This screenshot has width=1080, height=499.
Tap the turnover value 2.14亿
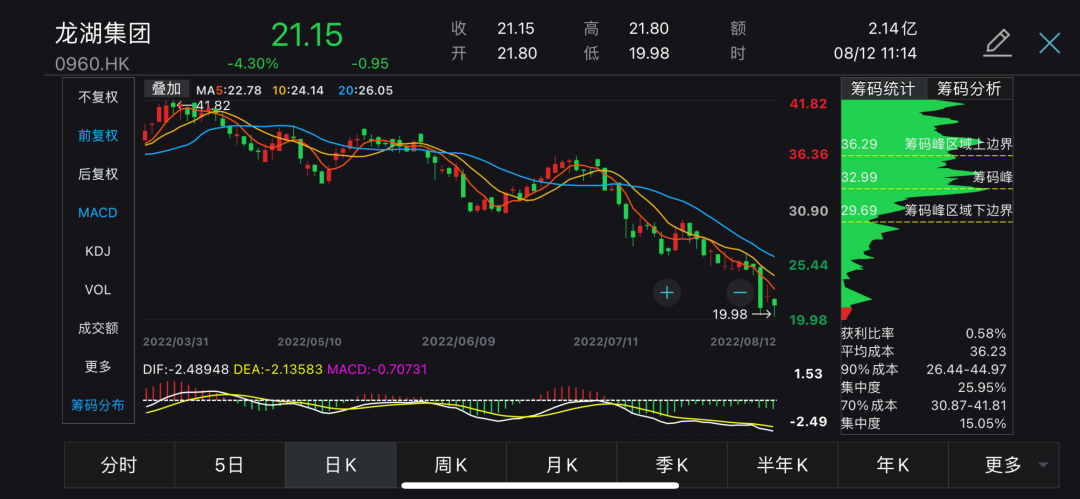(893, 29)
